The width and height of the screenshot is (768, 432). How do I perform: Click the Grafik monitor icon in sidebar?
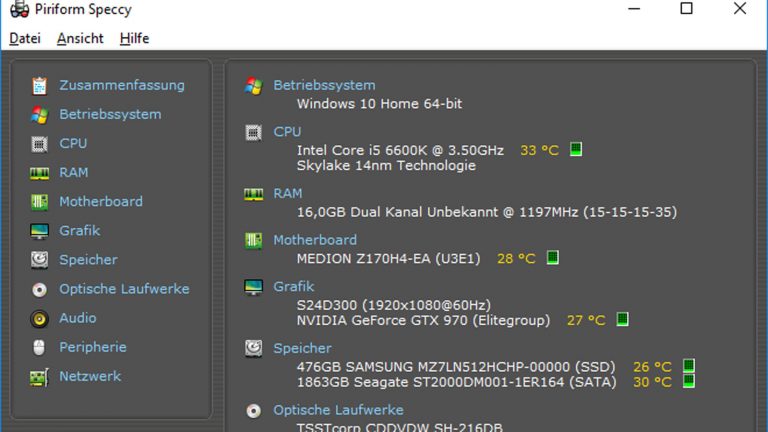click(39, 231)
